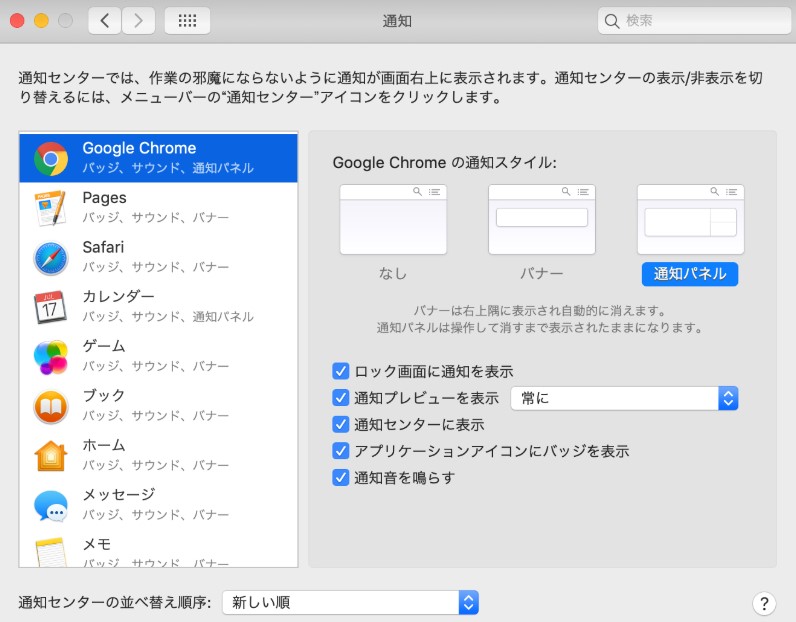Open the 常に preview dropdown

tap(624, 398)
